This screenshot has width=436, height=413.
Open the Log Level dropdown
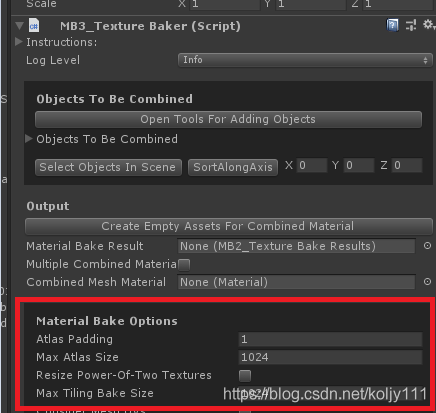tap(305, 60)
